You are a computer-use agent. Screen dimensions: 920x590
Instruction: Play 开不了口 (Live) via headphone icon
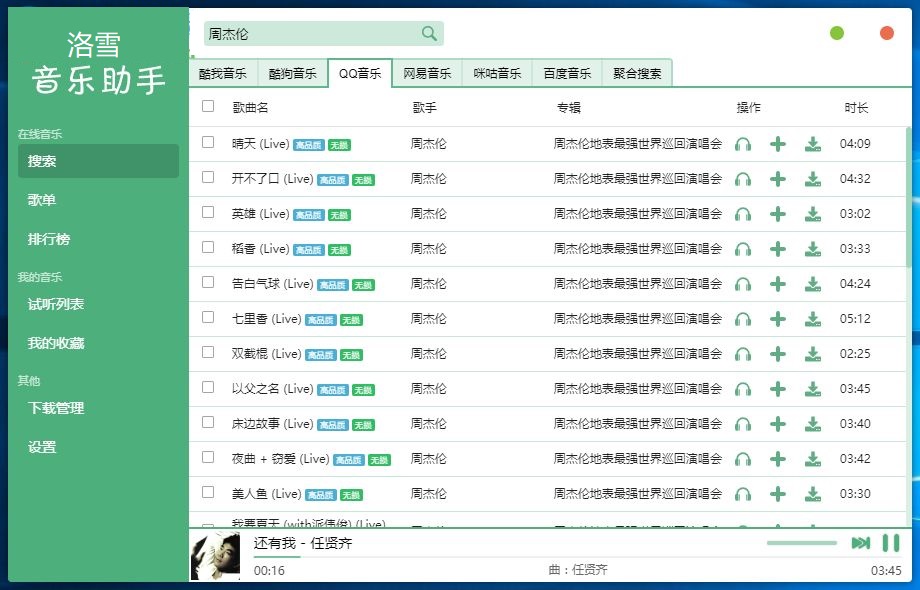click(x=743, y=179)
